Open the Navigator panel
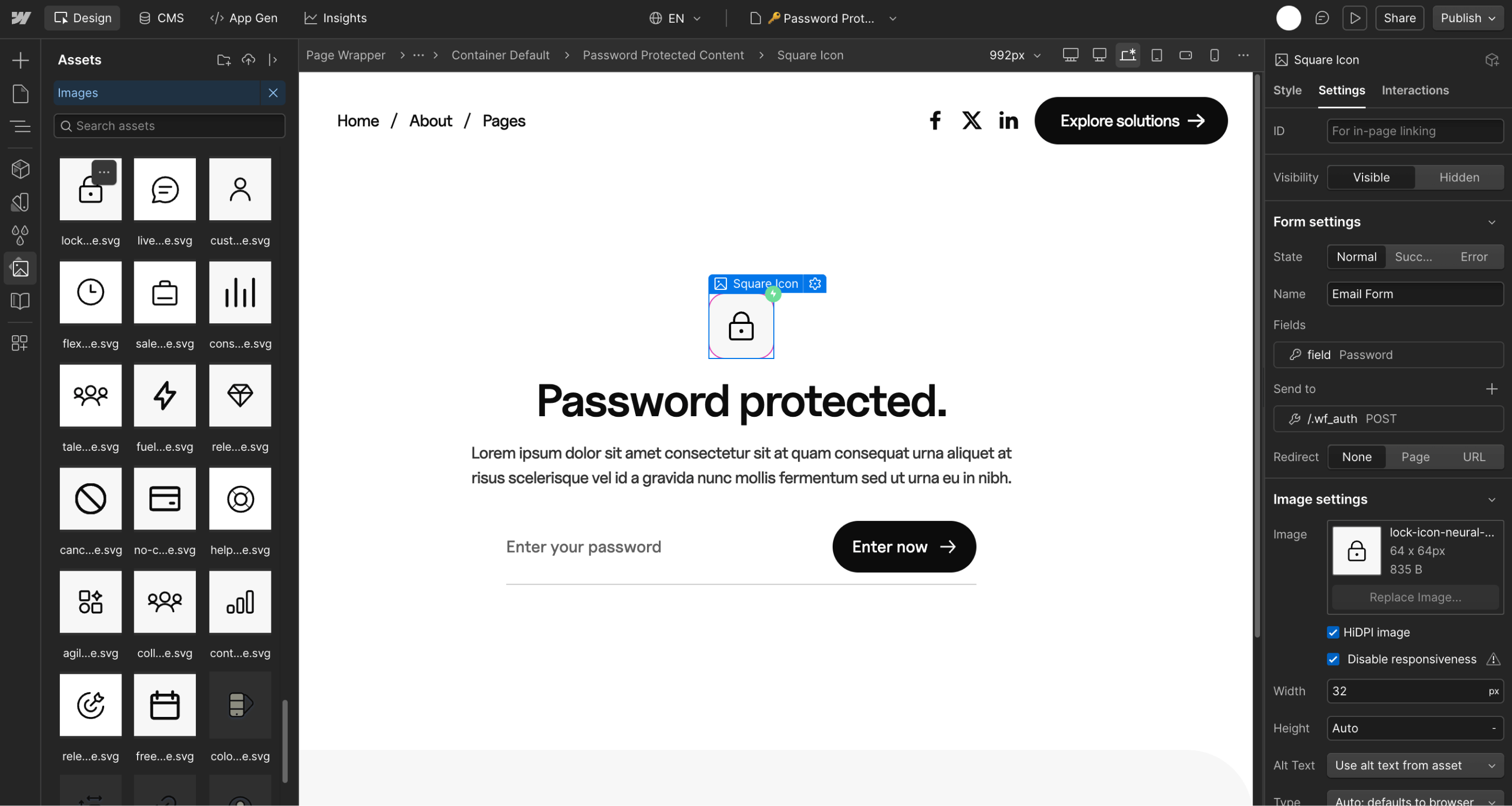The image size is (1512, 806). [20, 126]
